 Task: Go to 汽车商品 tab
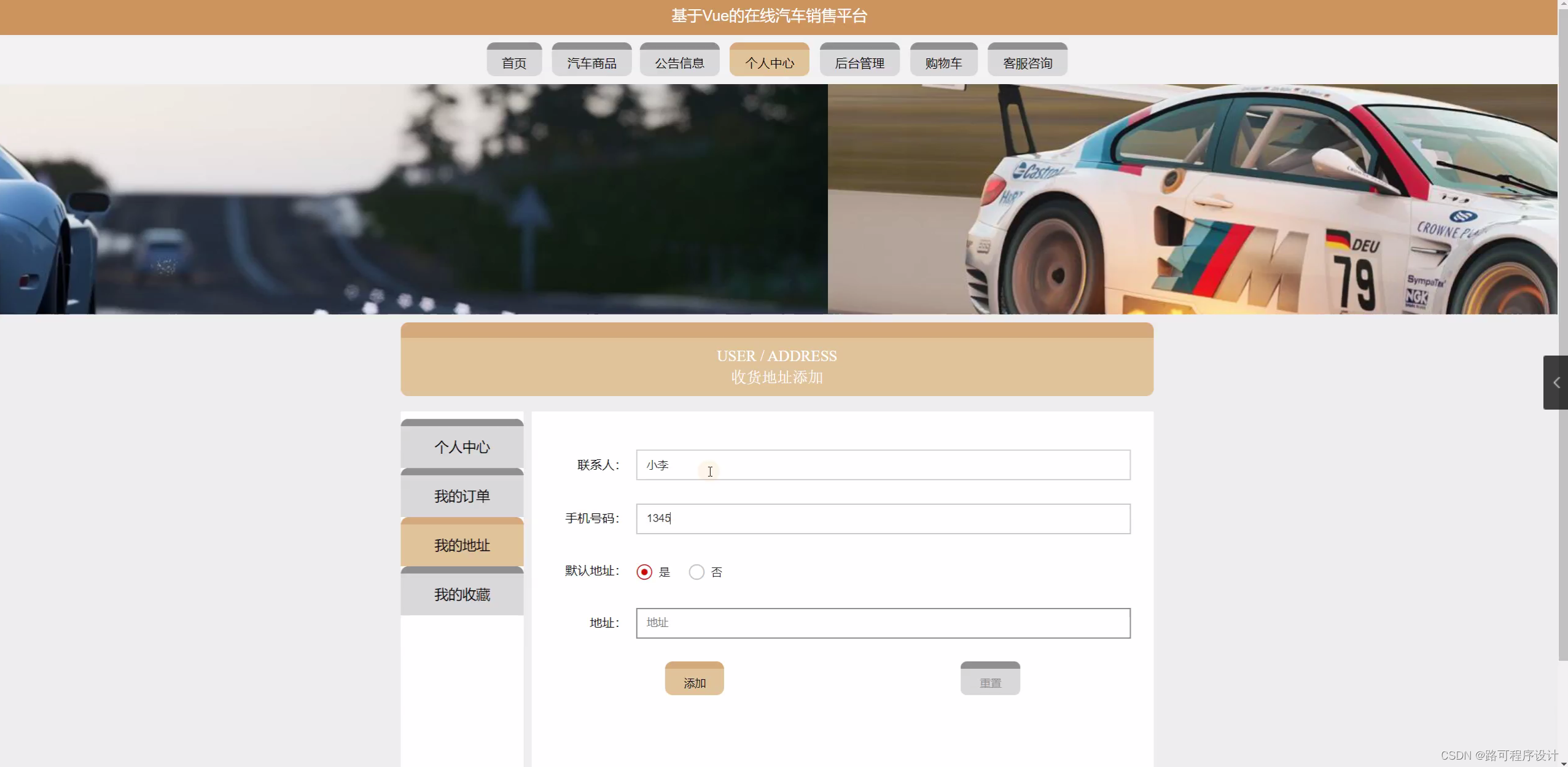[x=591, y=61]
